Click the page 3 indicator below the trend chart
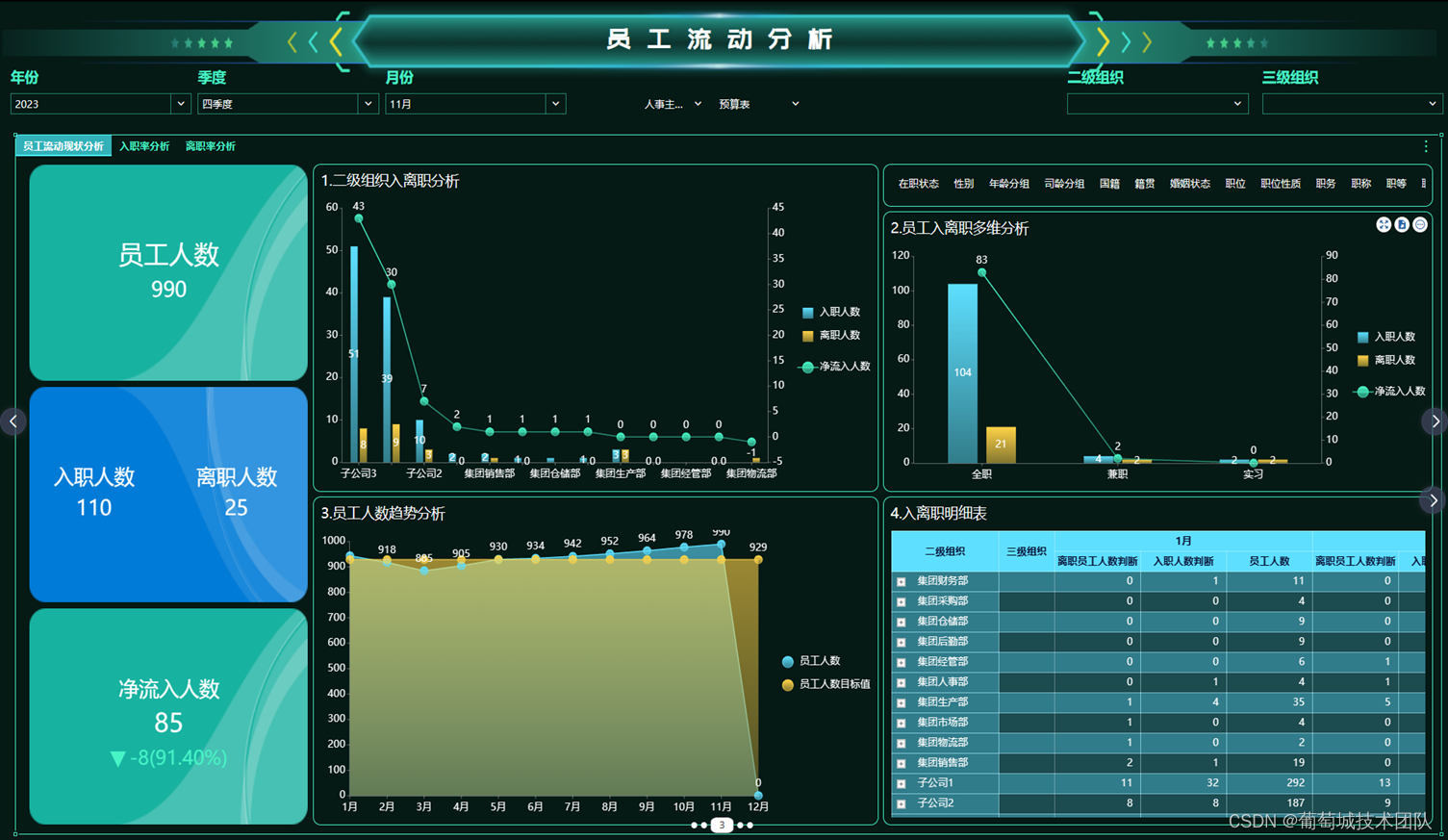The height and width of the screenshot is (840, 1448). click(x=722, y=825)
